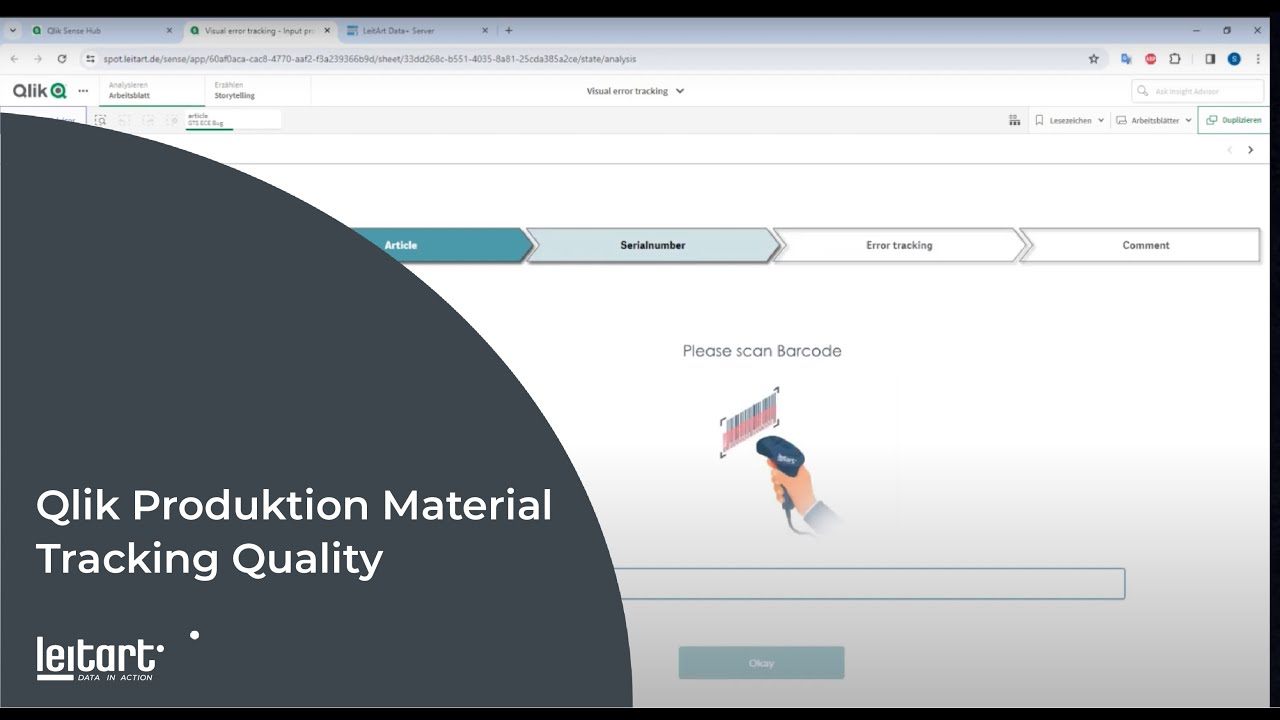
Task: Open the tab search dropdown arrow
Action: (13, 31)
